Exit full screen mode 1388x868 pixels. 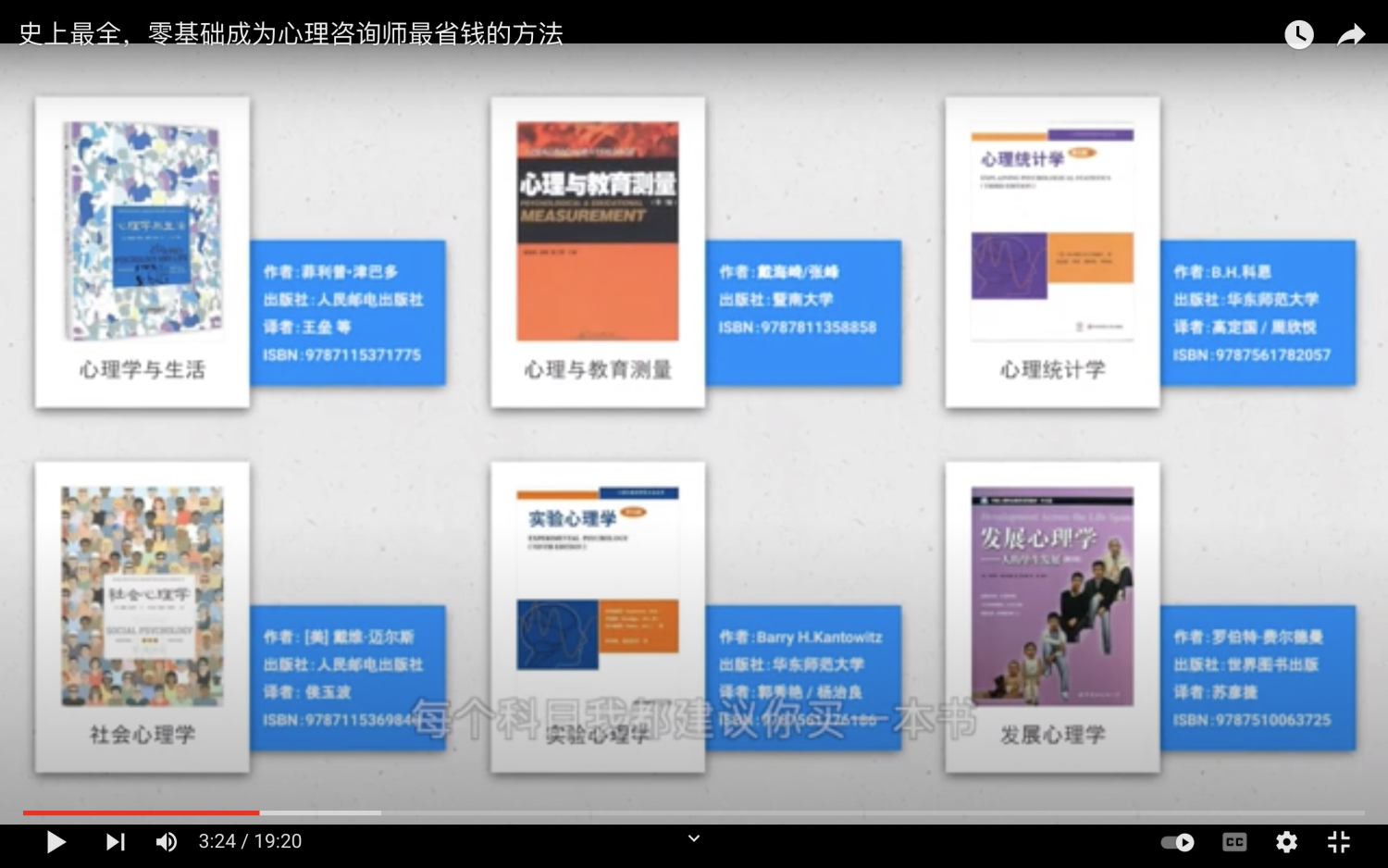pyautogui.click(x=1339, y=842)
